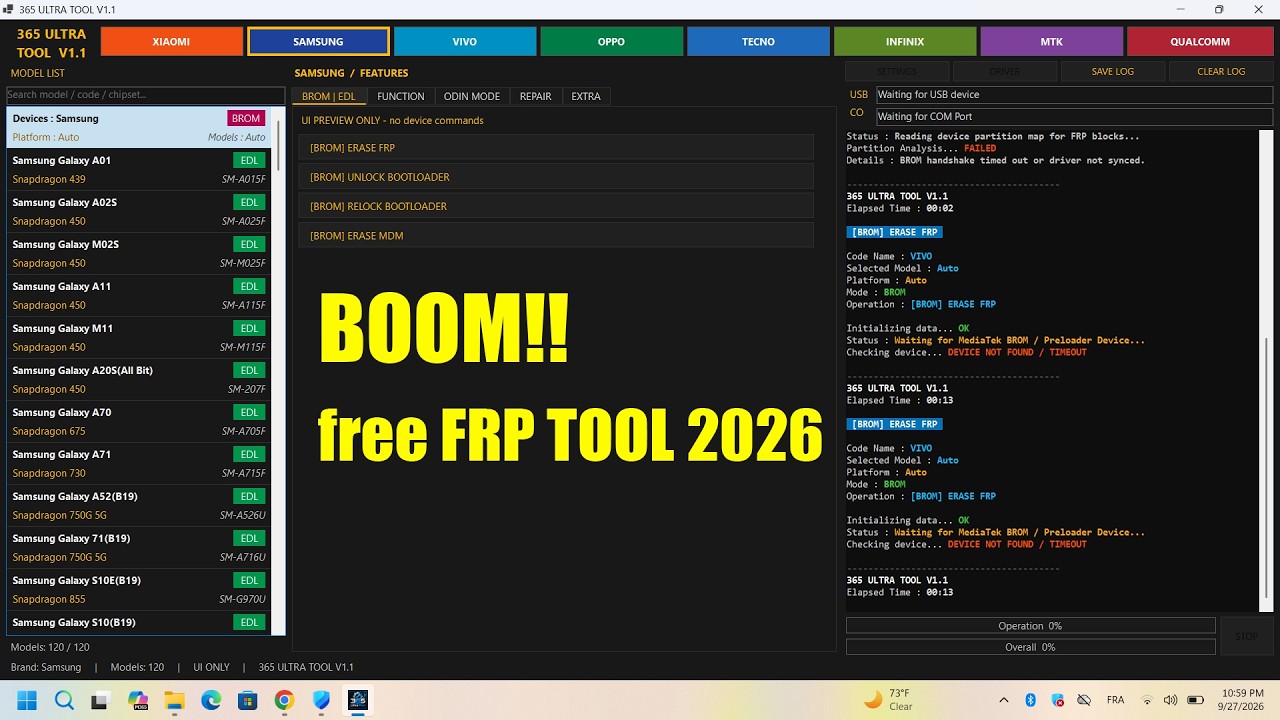This screenshot has height=720, width=1280.
Task: Focus the model search input field
Action: pos(146,95)
